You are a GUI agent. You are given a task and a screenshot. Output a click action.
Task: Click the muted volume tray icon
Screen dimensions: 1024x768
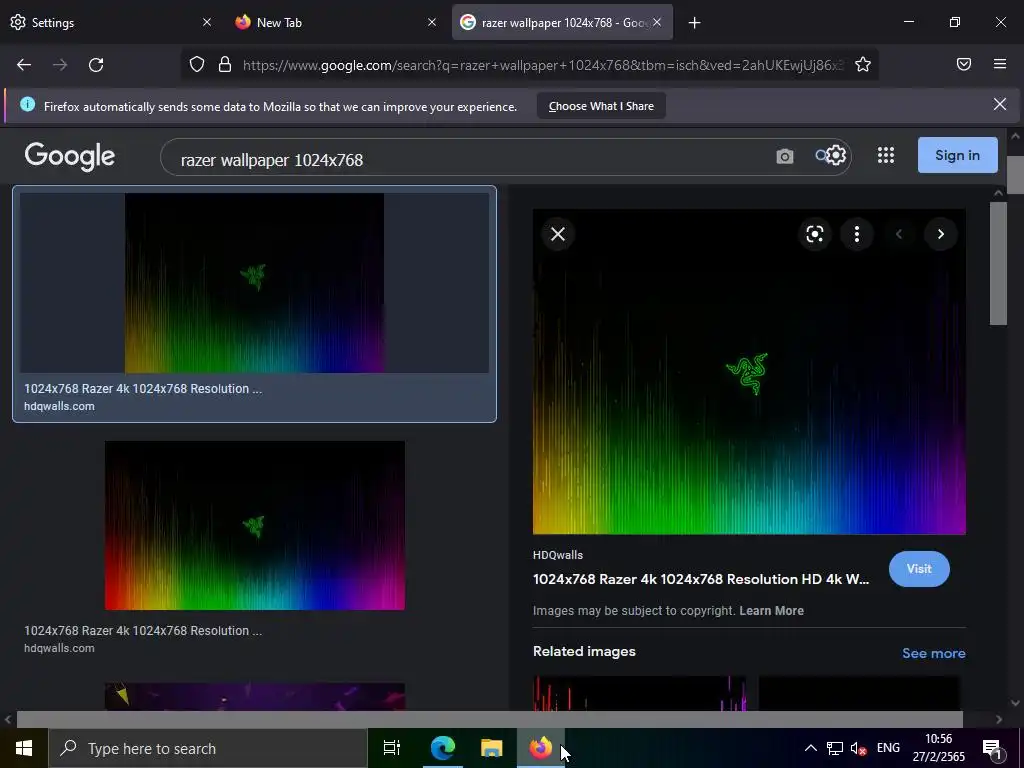tap(858, 748)
